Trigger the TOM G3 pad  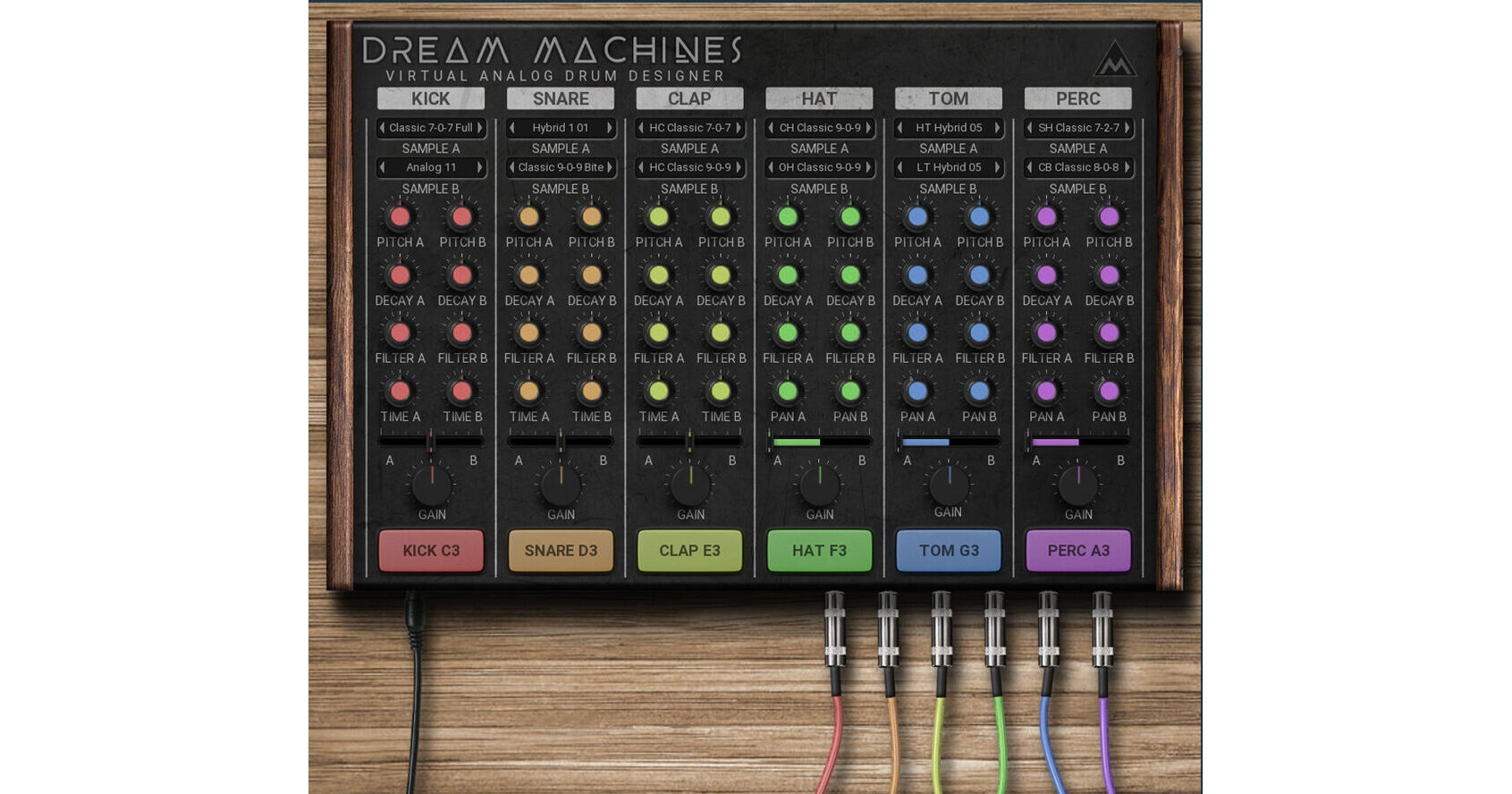click(949, 551)
